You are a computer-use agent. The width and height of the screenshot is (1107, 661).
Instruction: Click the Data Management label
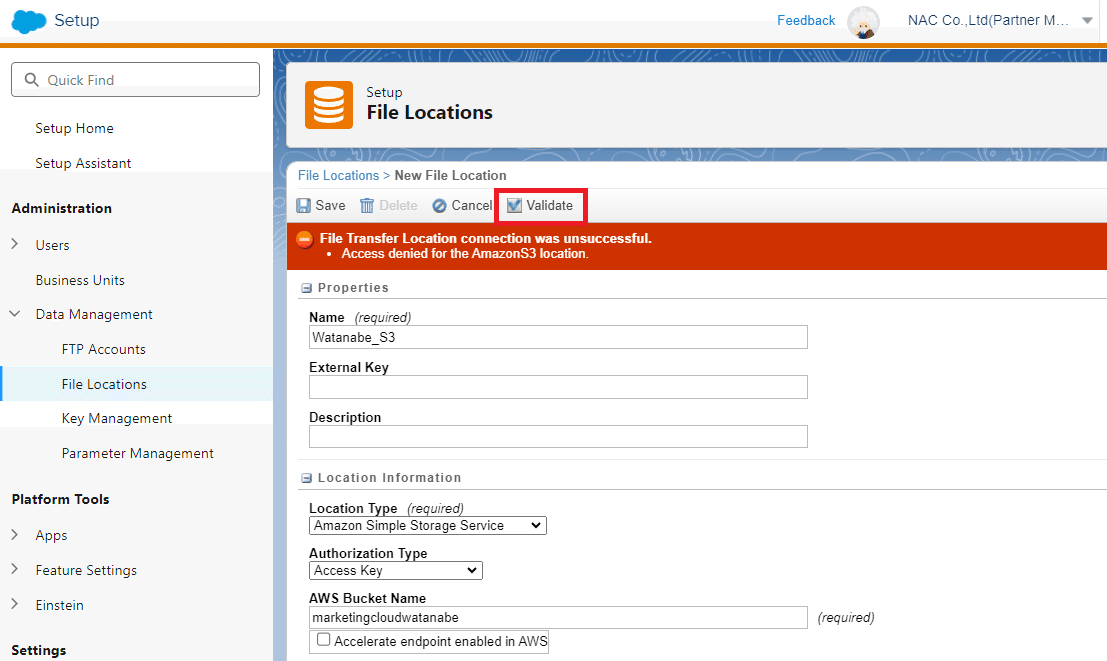[x=94, y=314]
